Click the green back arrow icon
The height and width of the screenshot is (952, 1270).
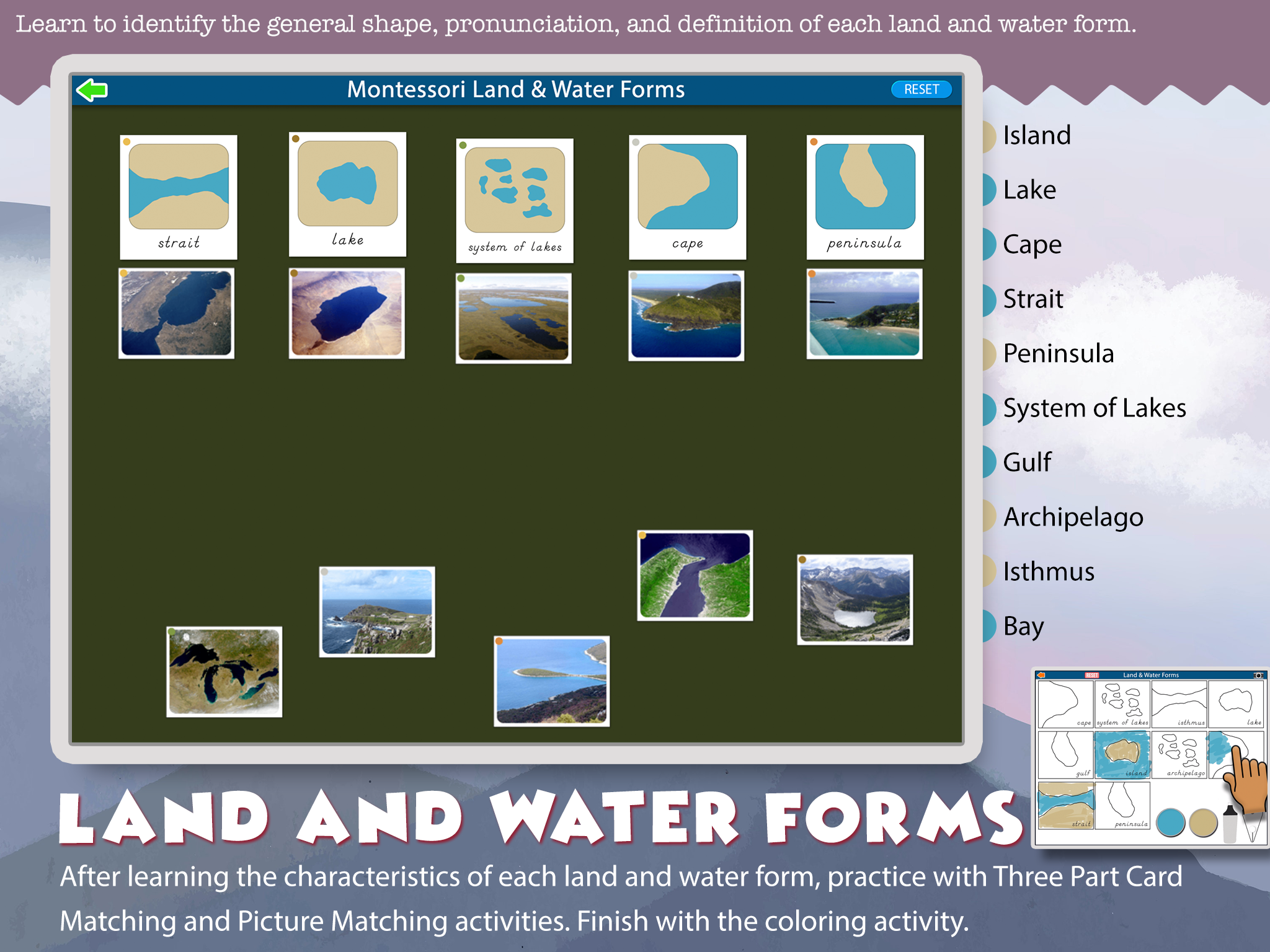pyautogui.click(x=92, y=90)
